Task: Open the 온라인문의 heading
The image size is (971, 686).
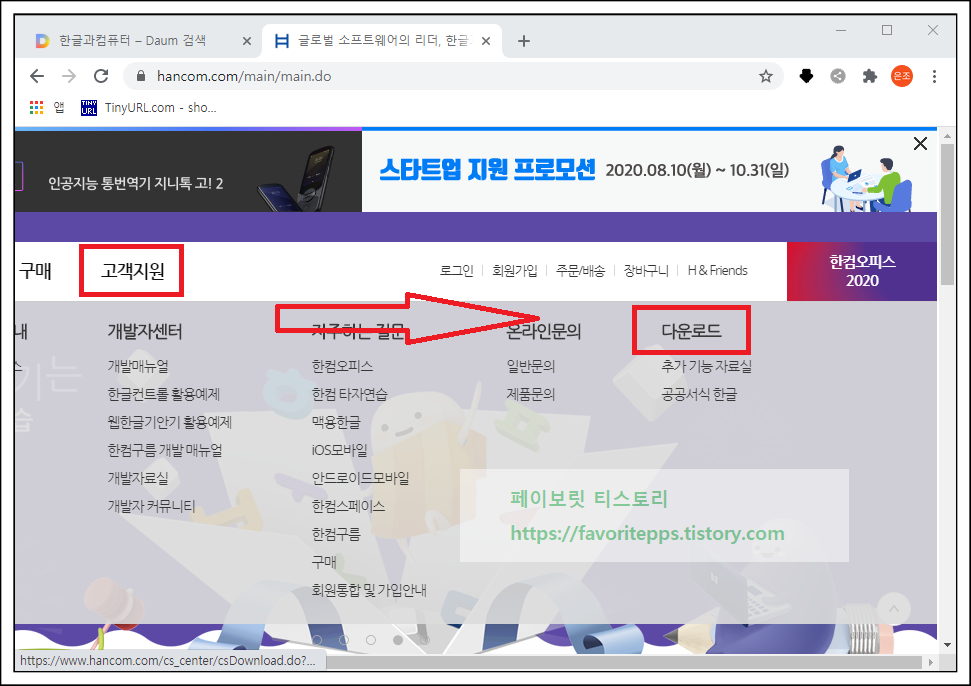Action: tap(544, 331)
